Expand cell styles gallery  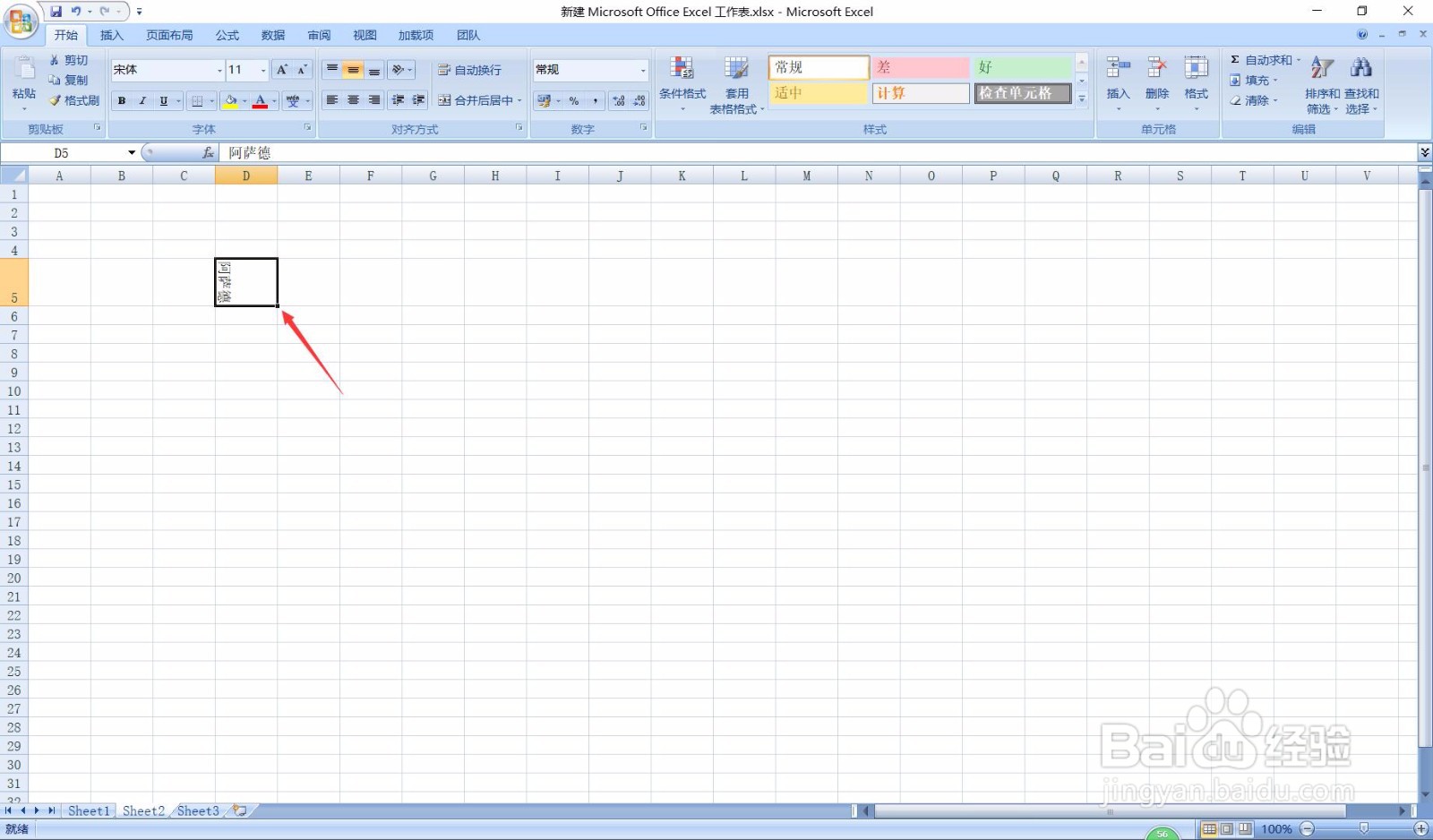1082,99
